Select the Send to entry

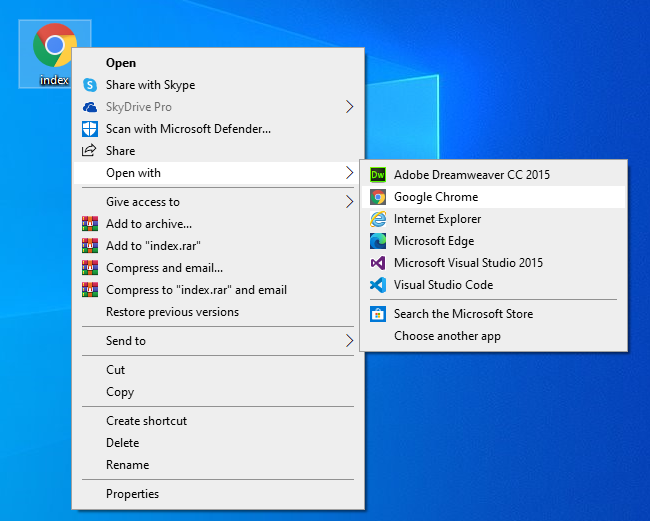tap(218, 341)
